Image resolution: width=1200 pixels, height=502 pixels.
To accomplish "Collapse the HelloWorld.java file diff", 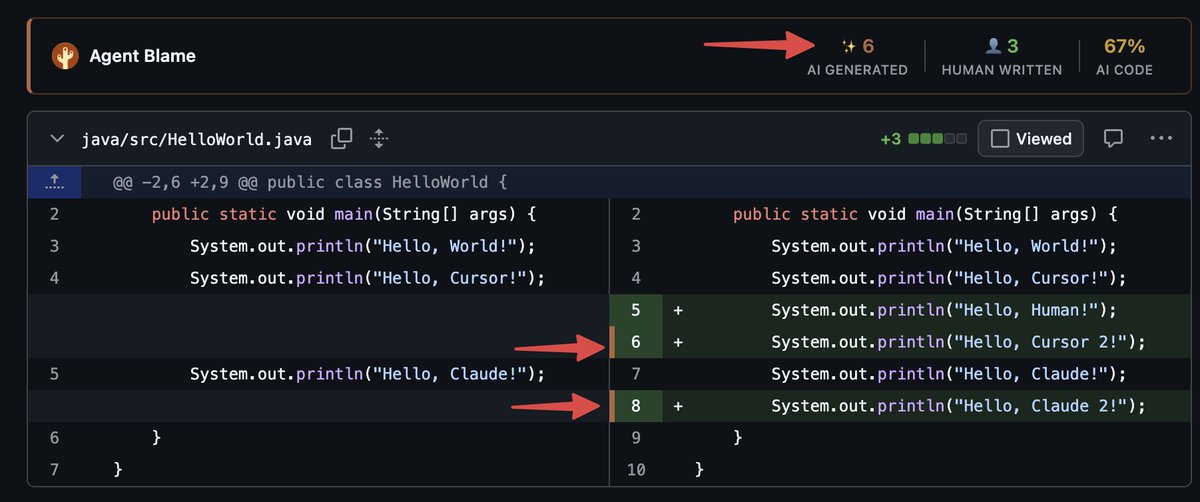I will 58,139.
